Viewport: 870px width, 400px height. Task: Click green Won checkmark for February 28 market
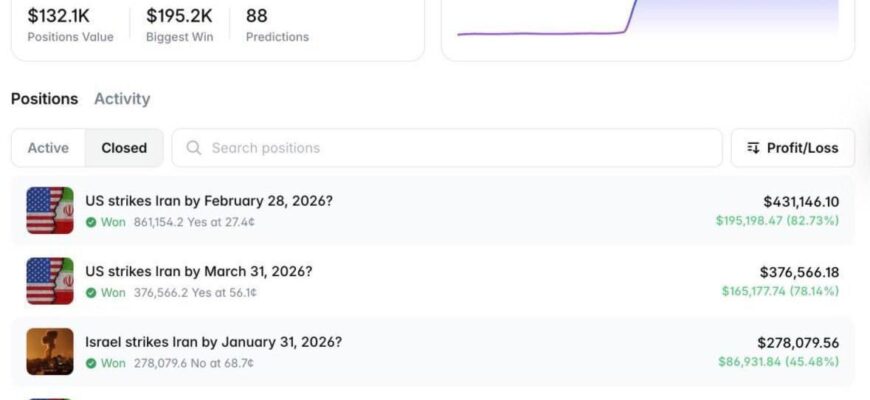pos(91,222)
